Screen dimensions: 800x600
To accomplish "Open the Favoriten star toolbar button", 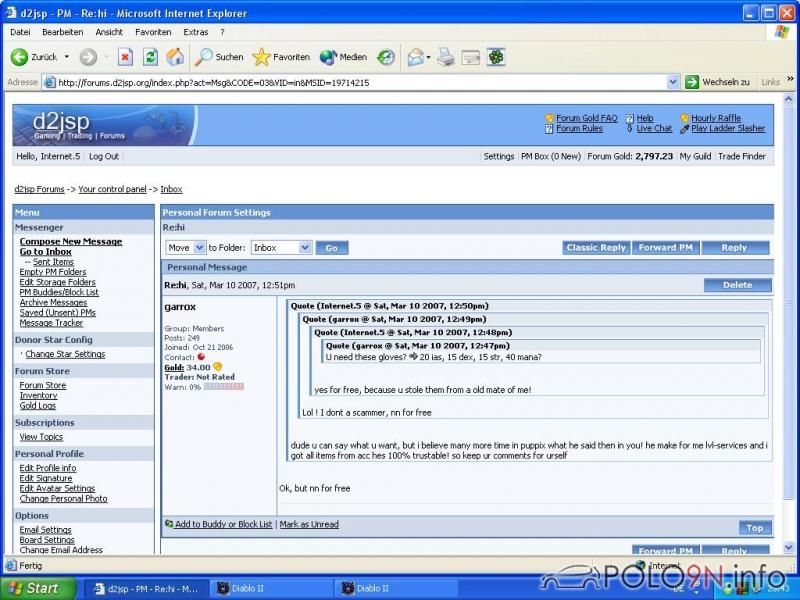I will click(x=280, y=57).
